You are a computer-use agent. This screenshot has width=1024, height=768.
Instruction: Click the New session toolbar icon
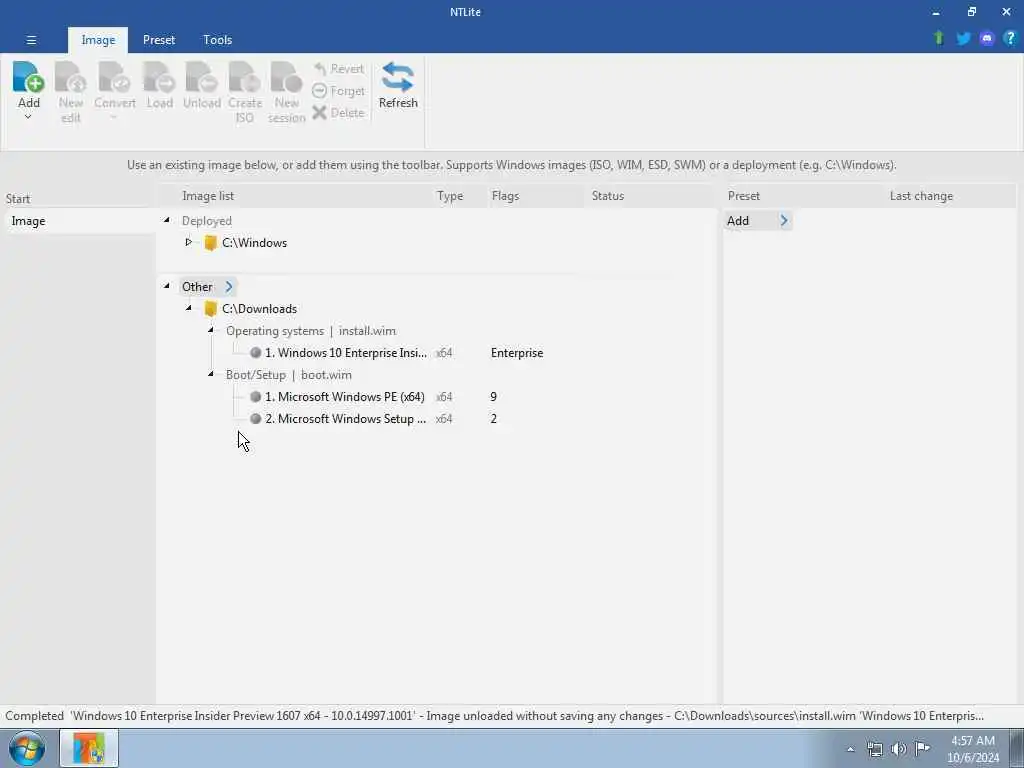tap(287, 92)
